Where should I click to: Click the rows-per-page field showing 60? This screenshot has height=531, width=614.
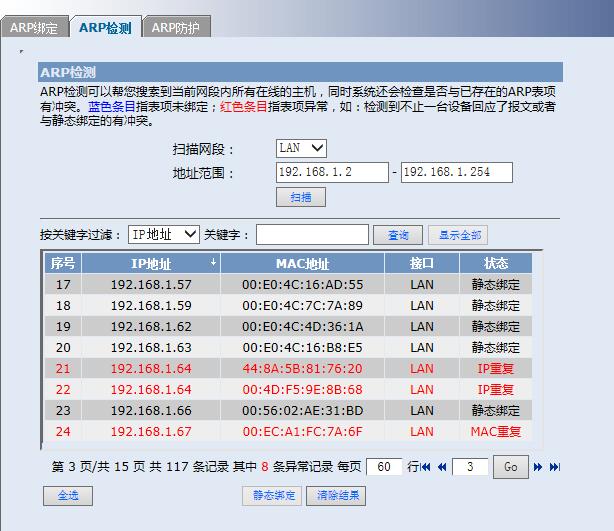click(x=384, y=467)
